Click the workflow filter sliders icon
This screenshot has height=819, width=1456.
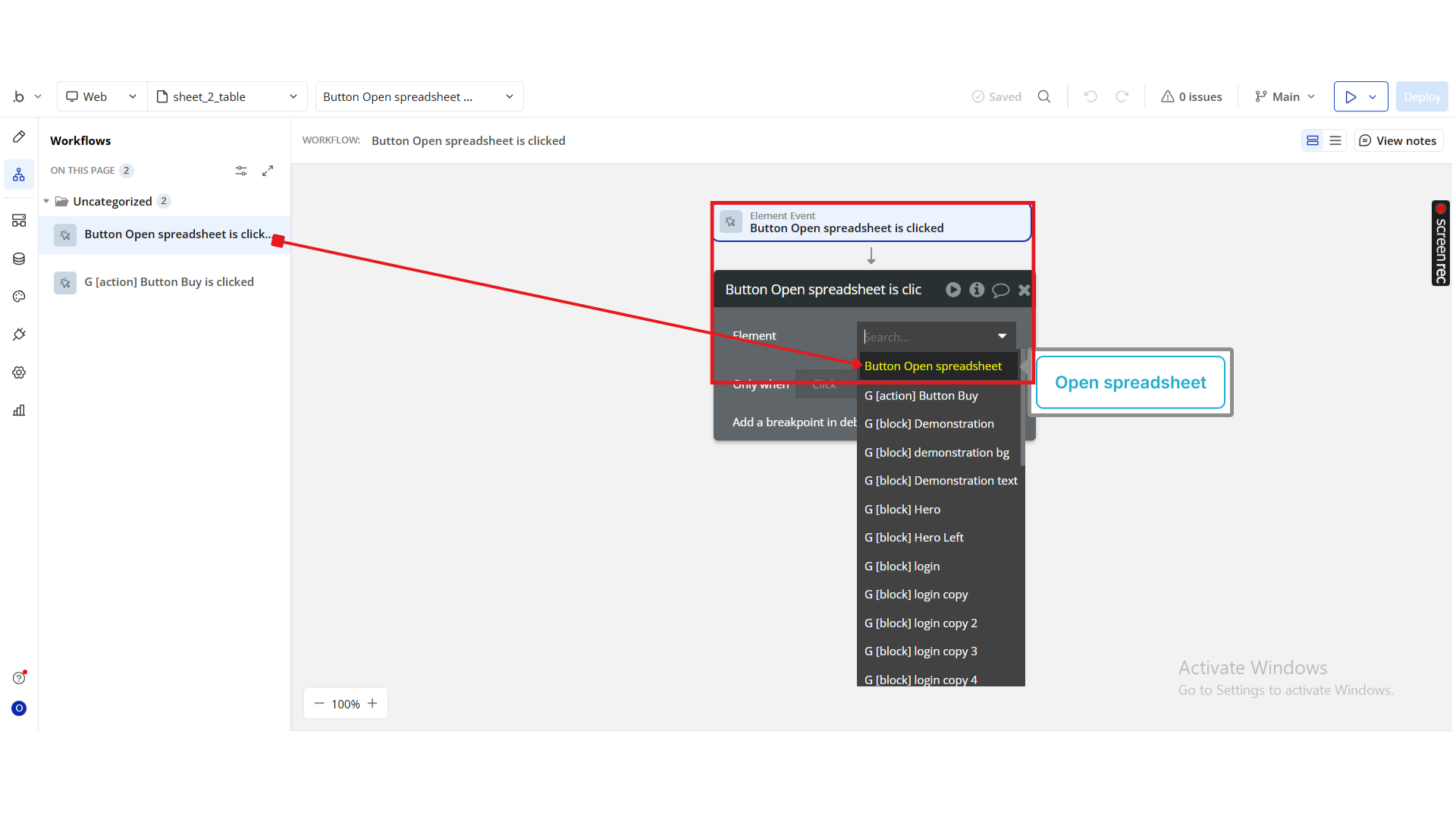click(x=241, y=171)
